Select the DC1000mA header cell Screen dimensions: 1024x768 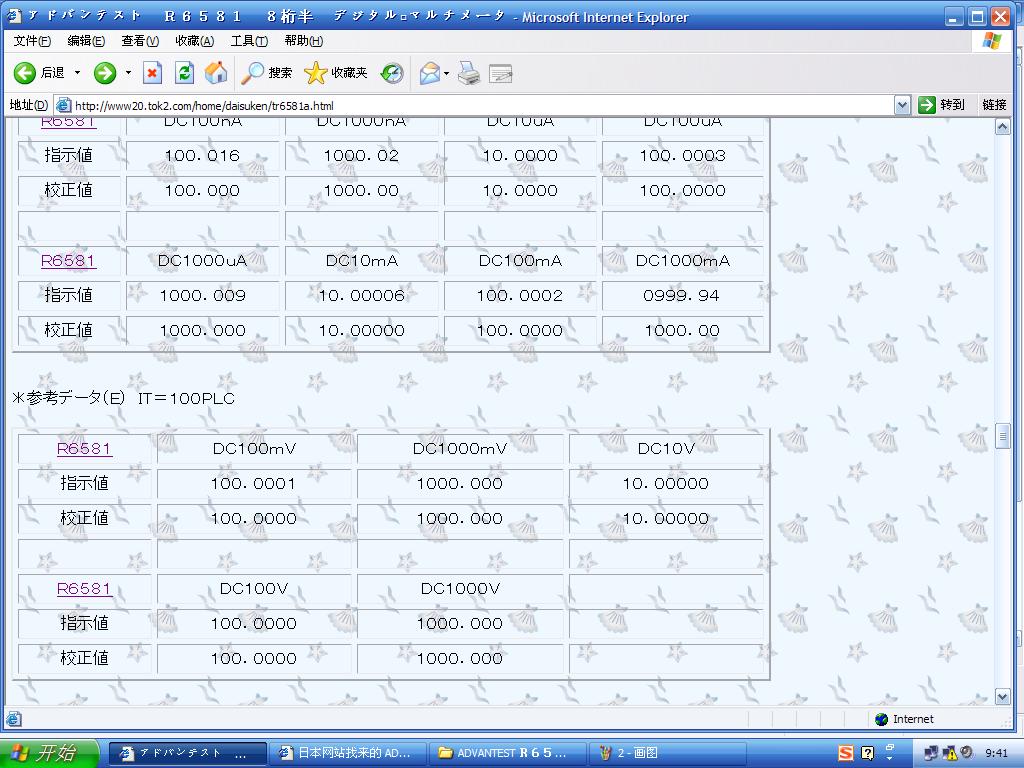coord(682,261)
